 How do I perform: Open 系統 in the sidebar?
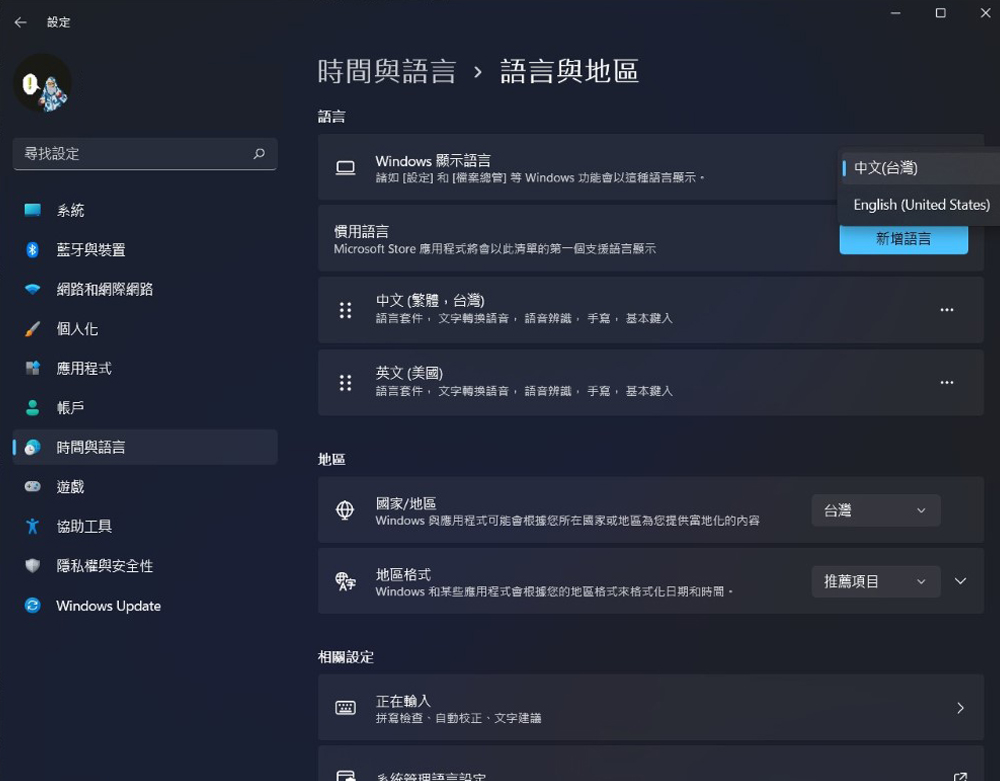tap(145, 210)
